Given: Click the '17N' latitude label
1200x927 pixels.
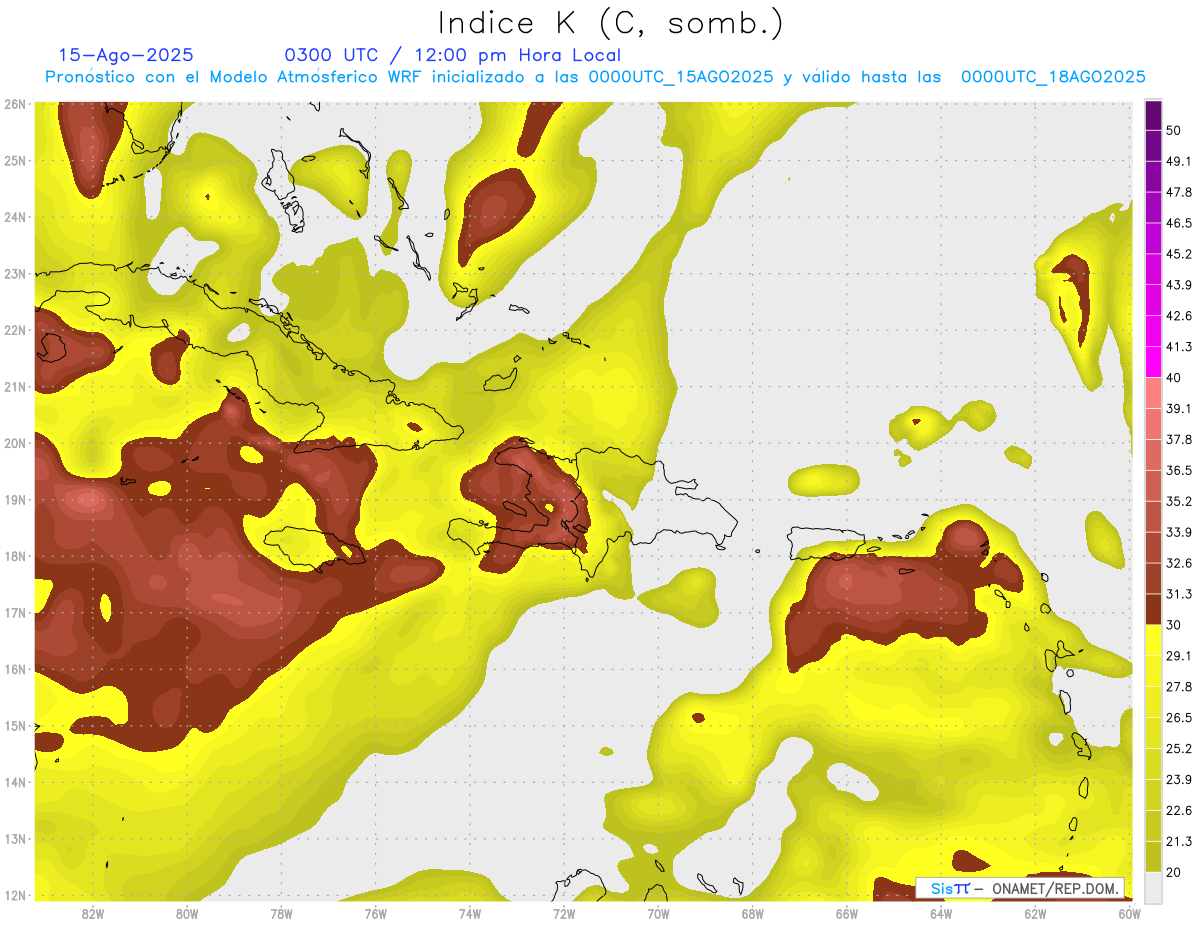Looking at the screenshot, I should 14,612.
